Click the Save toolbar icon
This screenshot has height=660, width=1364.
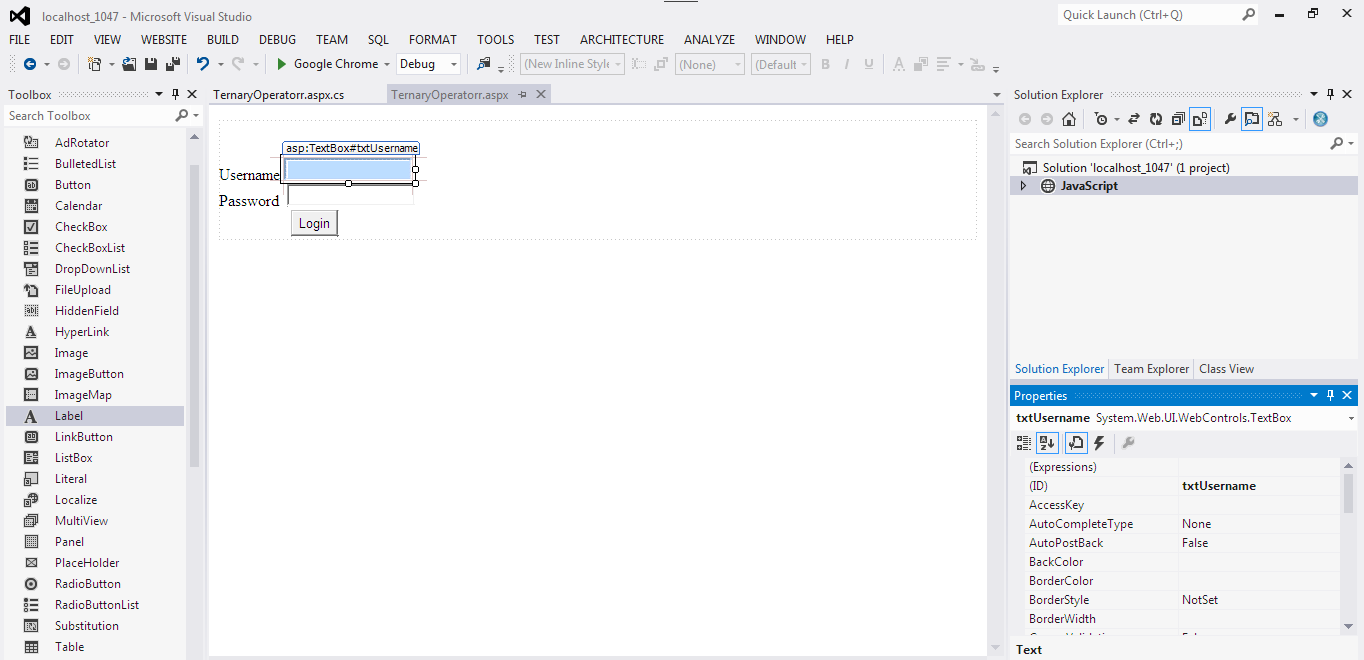(151, 64)
